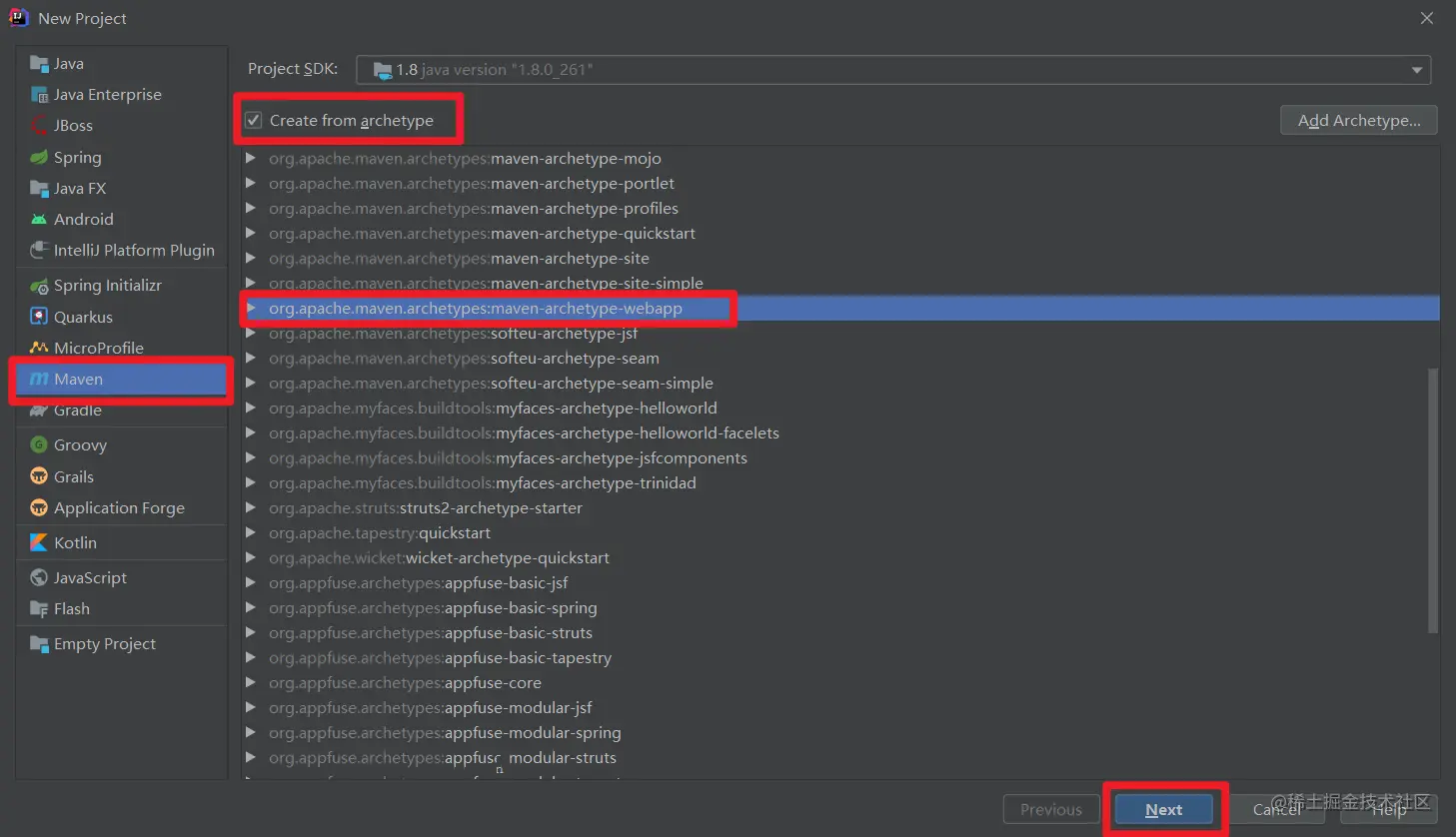
Task: Click the Help button
Action: point(1389,809)
